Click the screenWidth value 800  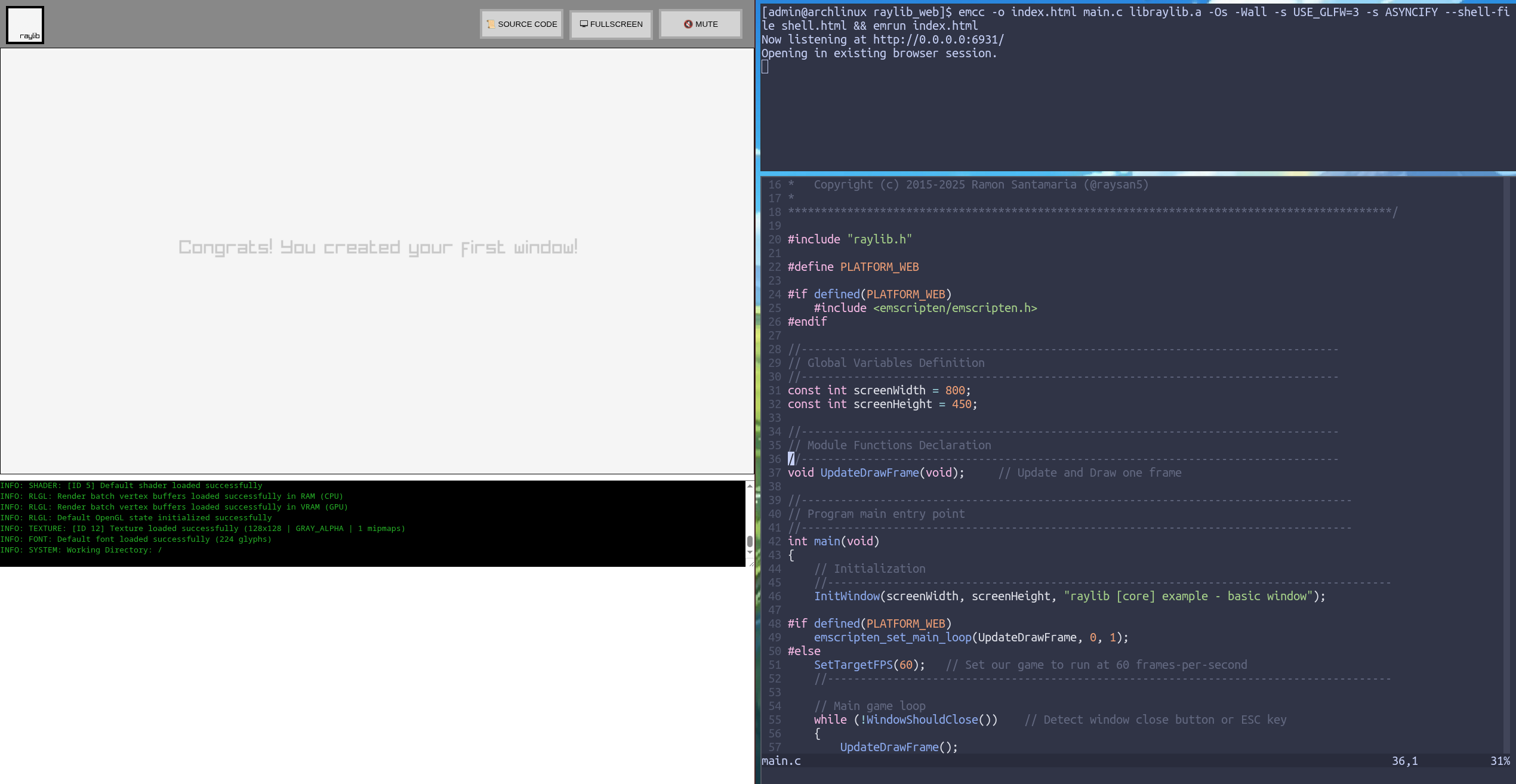(x=954, y=390)
